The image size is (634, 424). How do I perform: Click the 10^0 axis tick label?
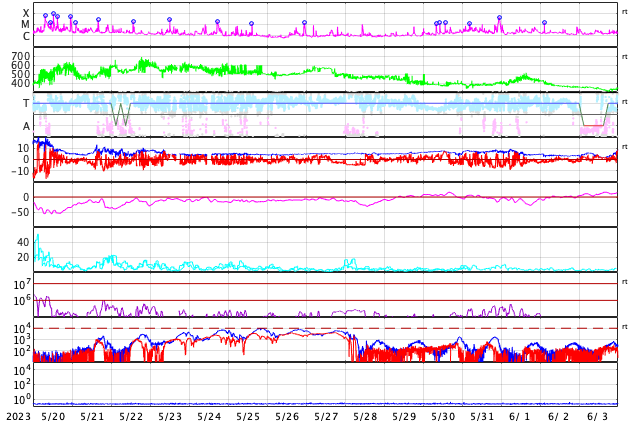click(22, 399)
